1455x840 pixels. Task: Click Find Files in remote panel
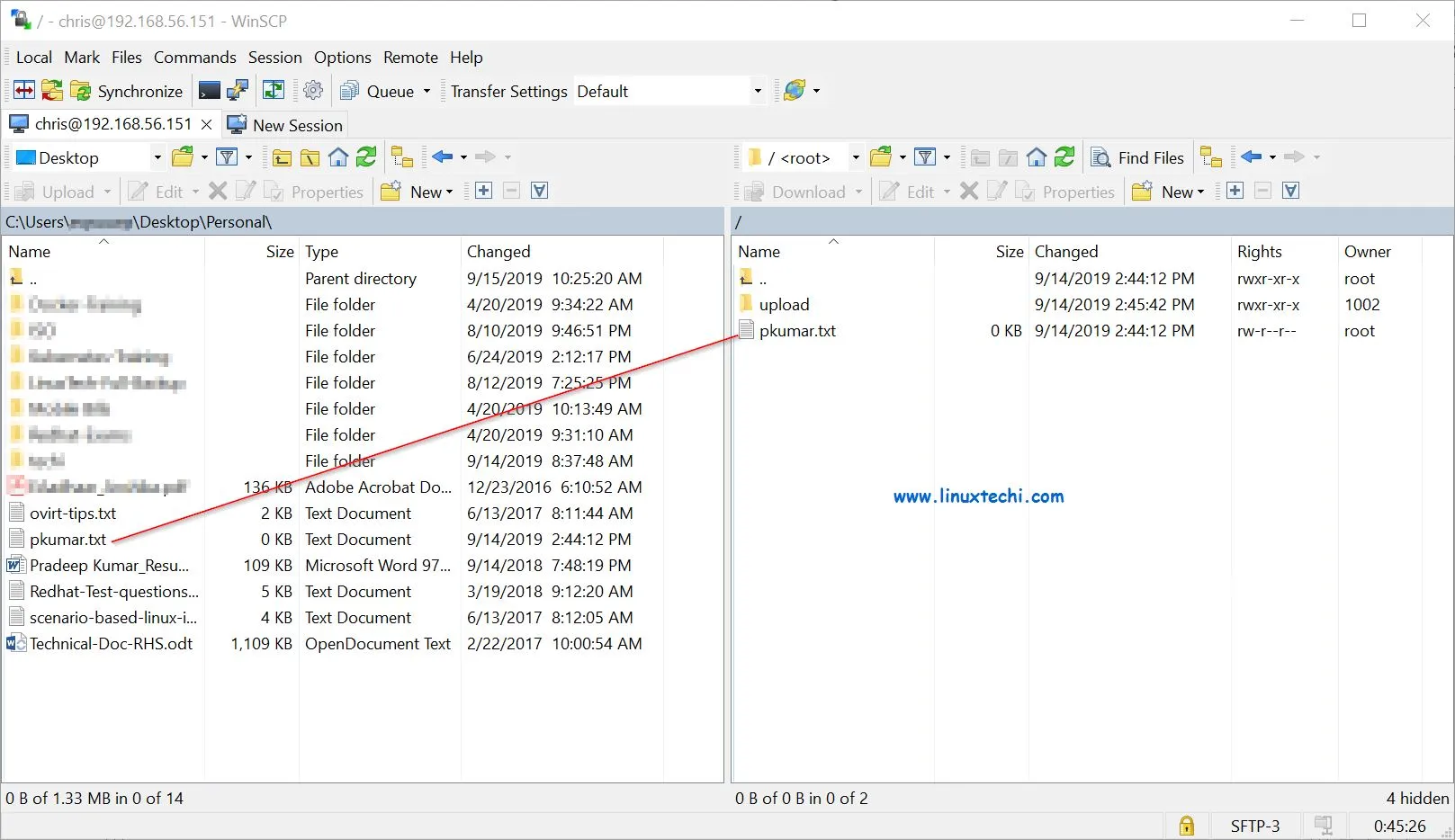pos(1138,157)
